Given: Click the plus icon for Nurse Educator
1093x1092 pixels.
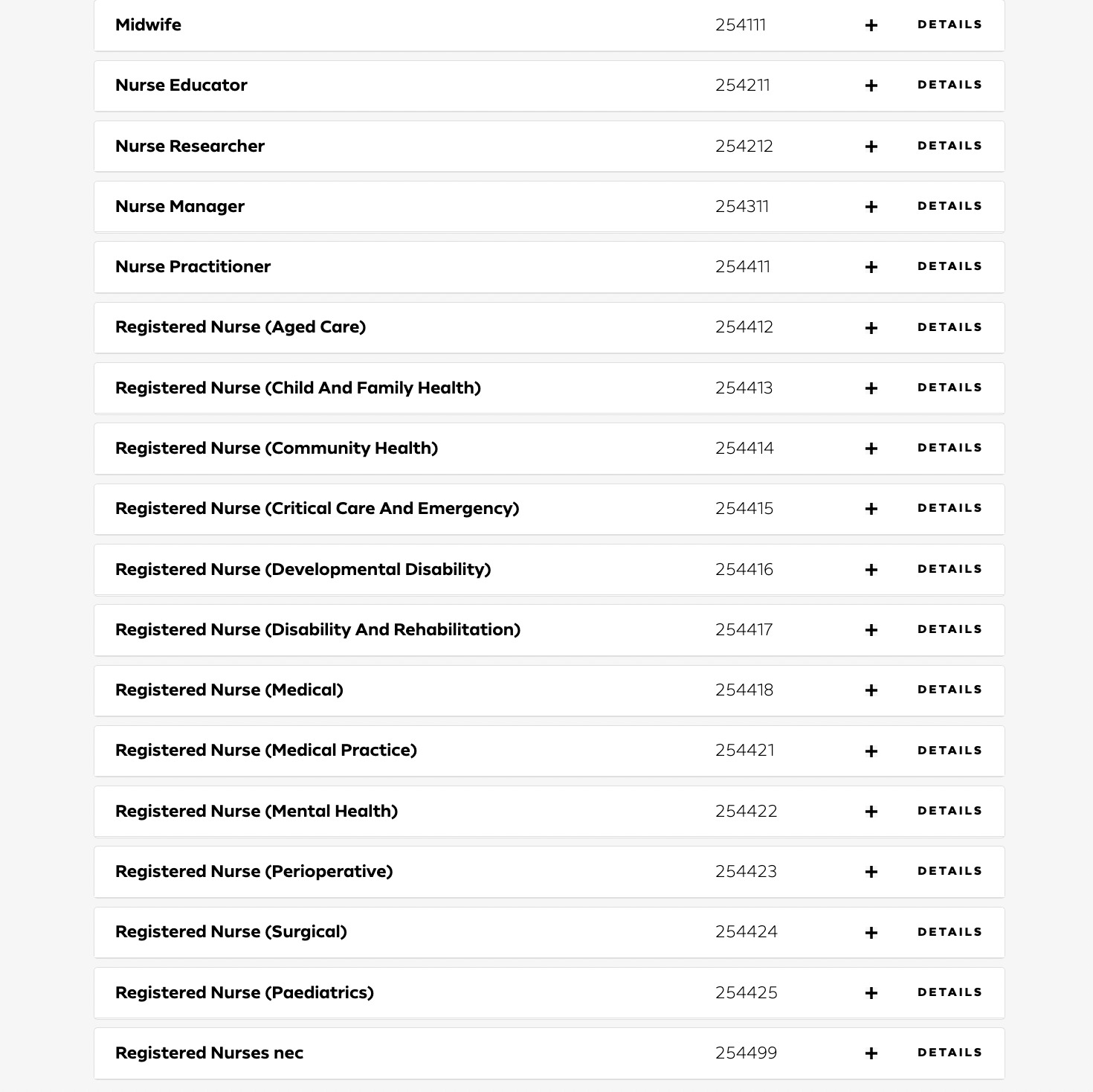Looking at the screenshot, I should point(871,86).
